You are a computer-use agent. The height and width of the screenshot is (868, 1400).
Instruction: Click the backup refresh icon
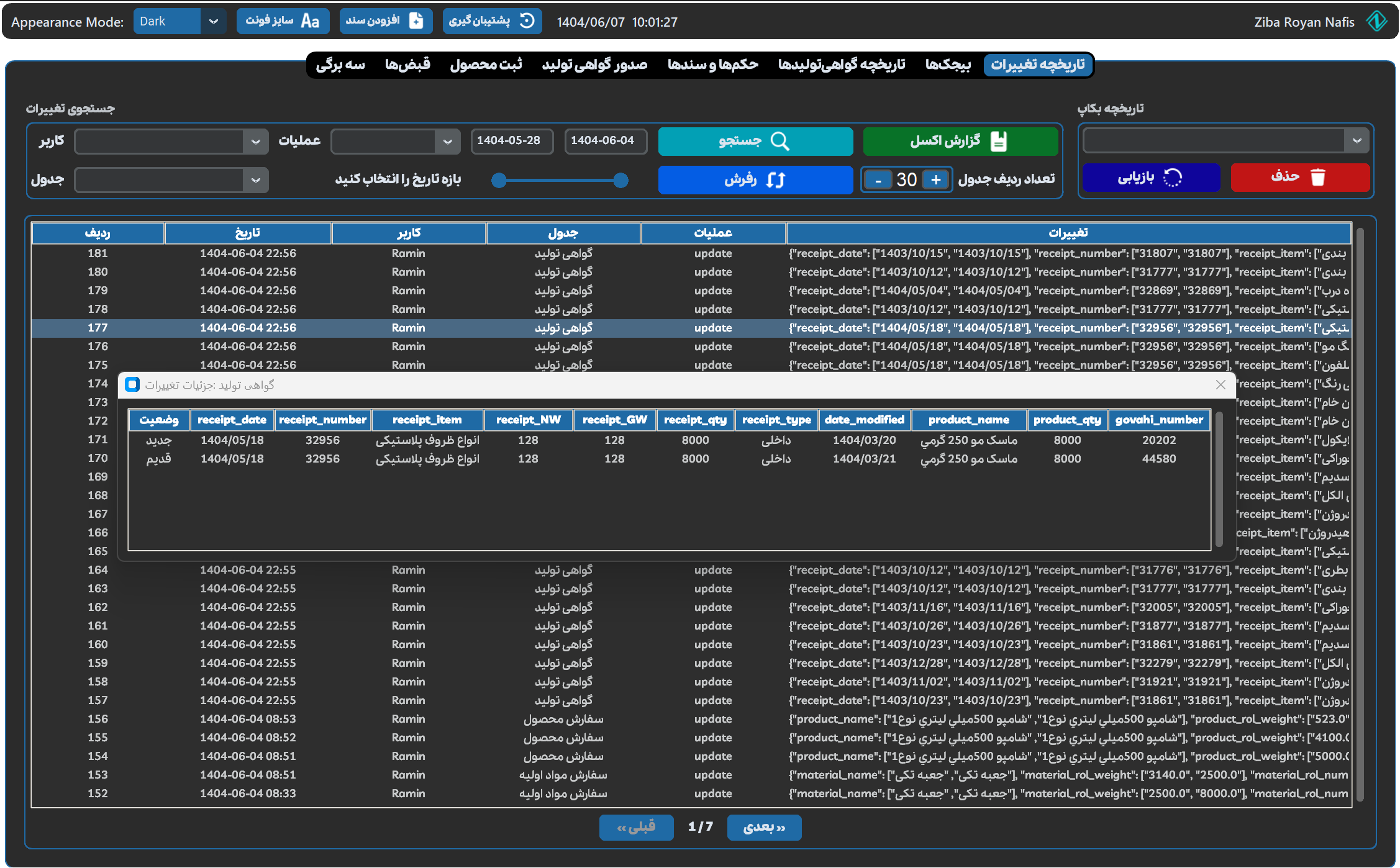tap(527, 21)
